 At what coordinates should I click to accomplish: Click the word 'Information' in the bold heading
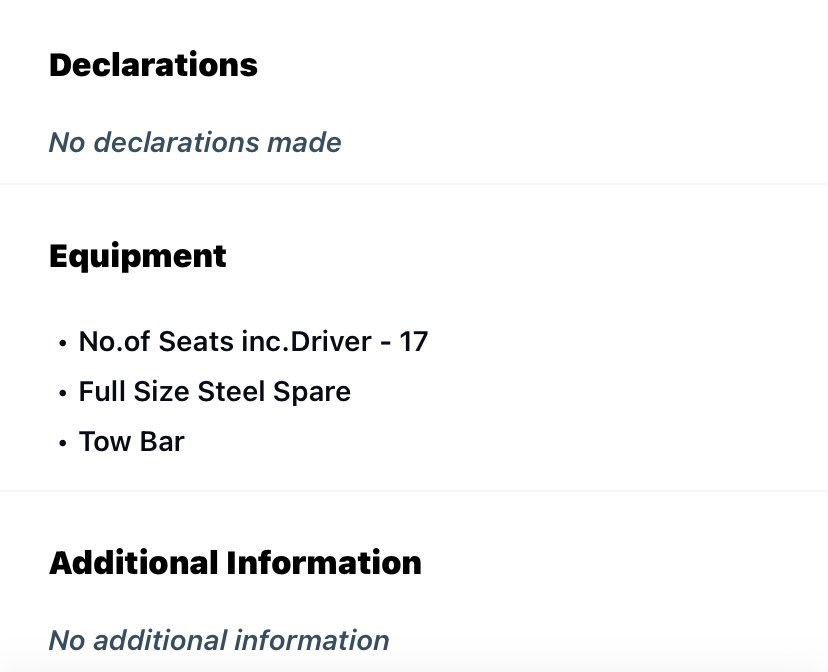point(324,562)
